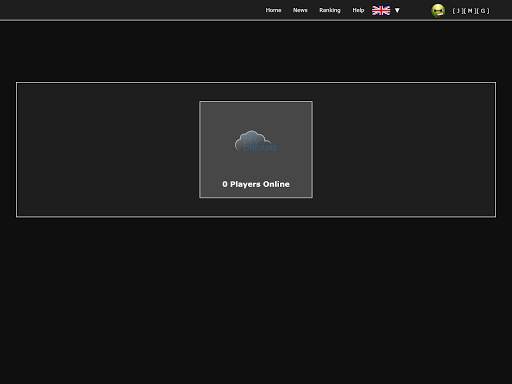Image resolution: width=512 pixels, height=384 pixels.
Task: Click the UK flag language icon
Action: click(381, 11)
